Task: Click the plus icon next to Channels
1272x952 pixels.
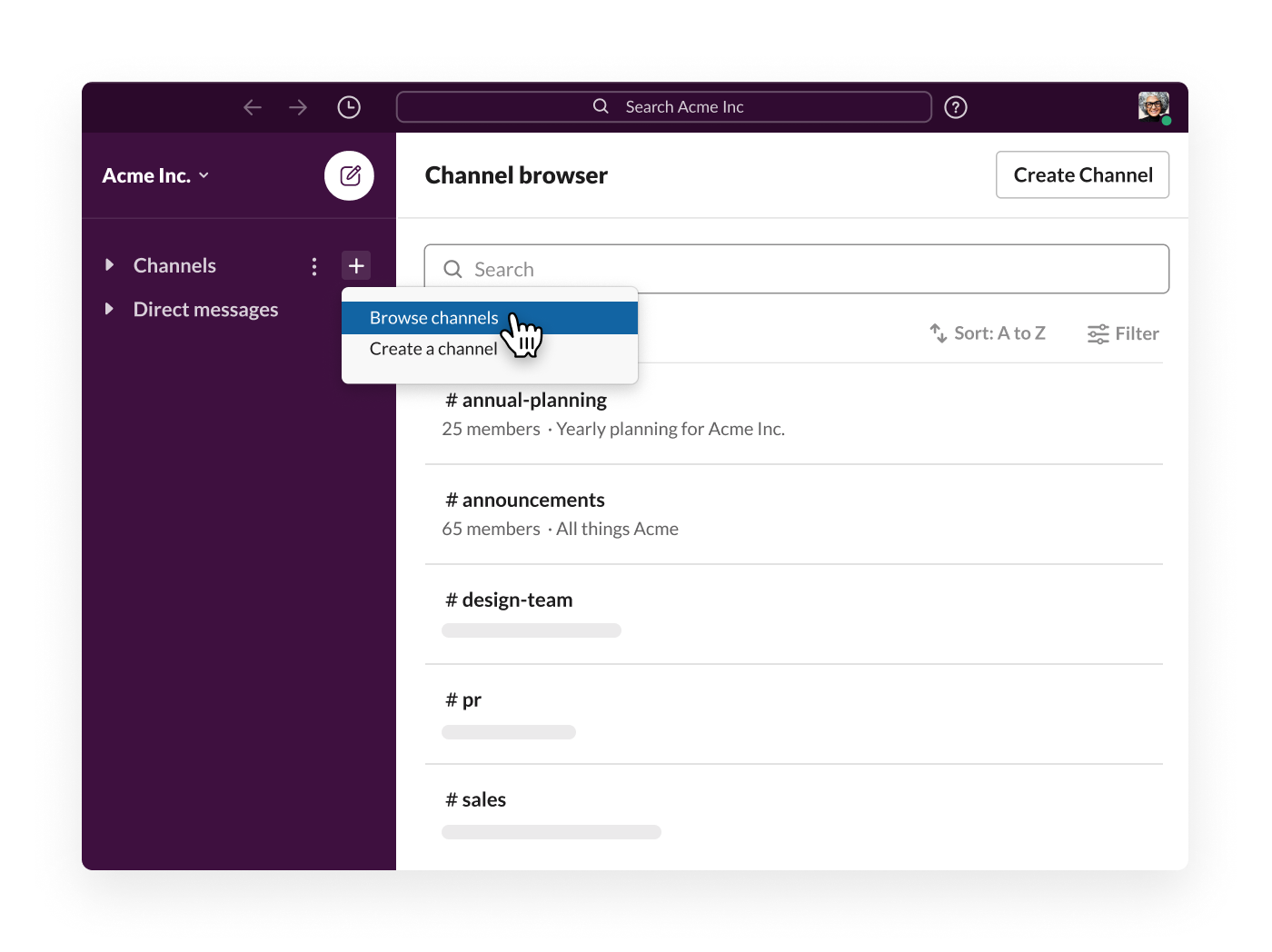Action: pyautogui.click(x=356, y=265)
